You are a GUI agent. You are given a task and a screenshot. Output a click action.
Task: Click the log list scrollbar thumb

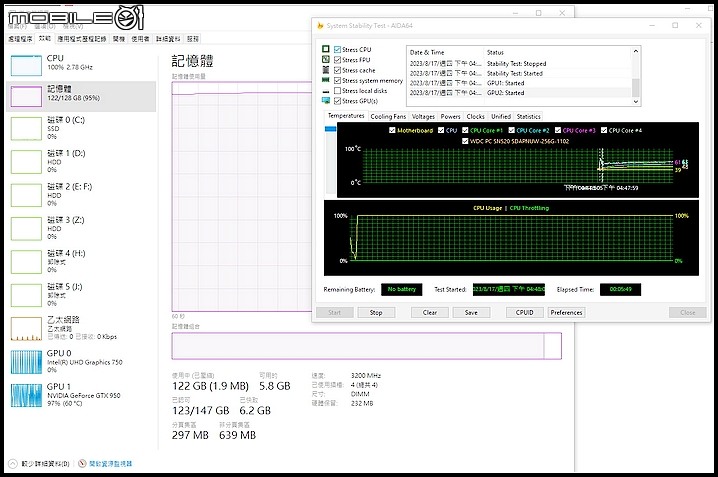tap(636, 88)
